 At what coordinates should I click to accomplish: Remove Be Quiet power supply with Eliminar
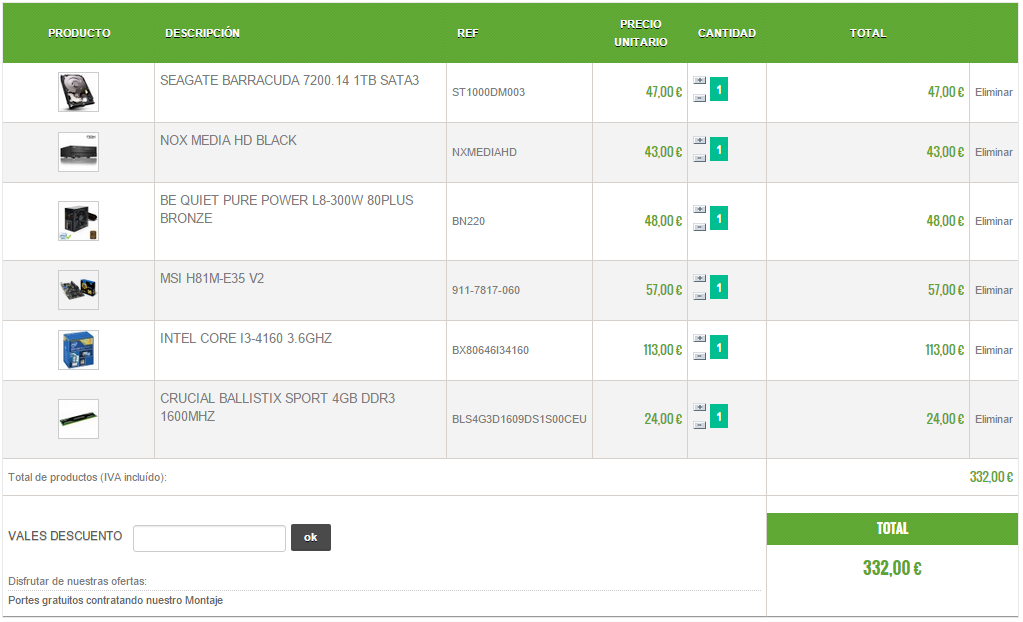pyautogui.click(x=994, y=221)
